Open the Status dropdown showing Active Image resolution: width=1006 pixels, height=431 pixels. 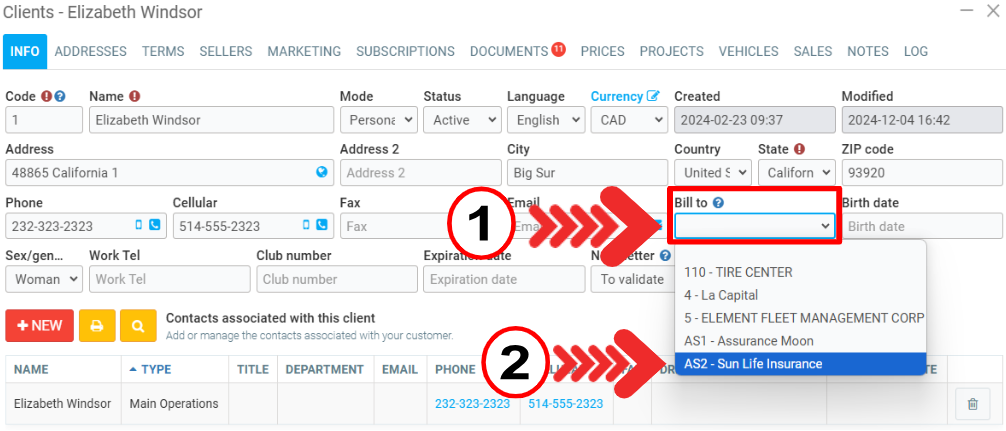coord(461,120)
